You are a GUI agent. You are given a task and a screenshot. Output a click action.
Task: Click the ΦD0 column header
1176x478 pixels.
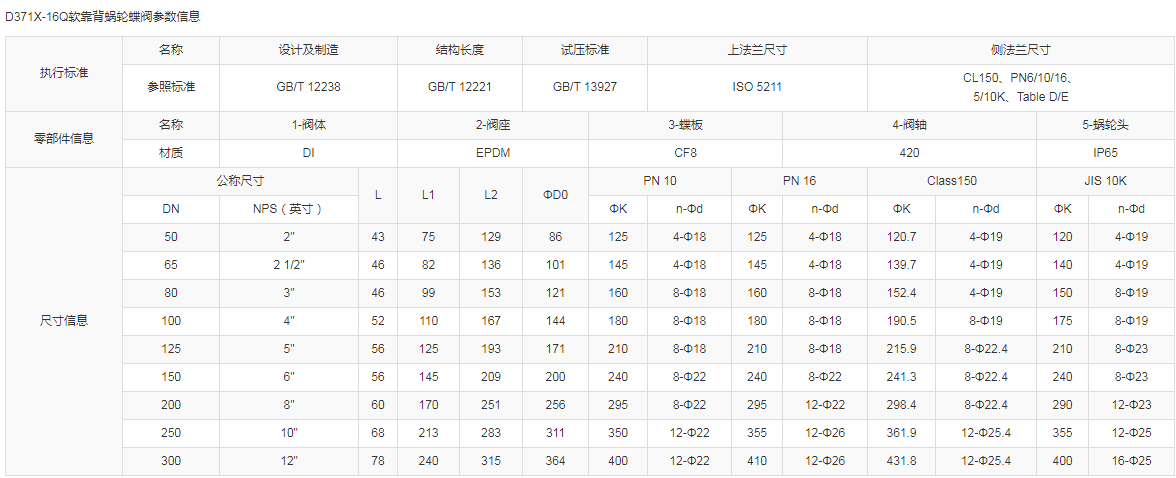pyautogui.click(x=555, y=195)
